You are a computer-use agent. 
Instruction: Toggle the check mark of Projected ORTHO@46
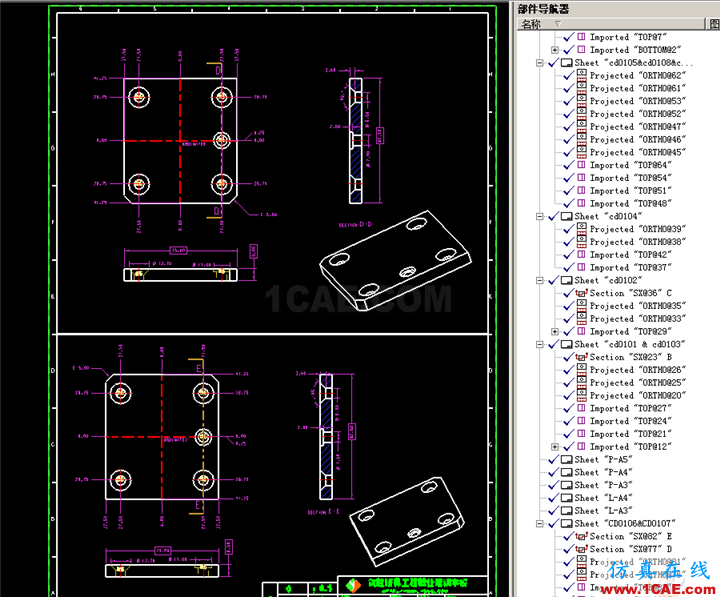coord(569,139)
